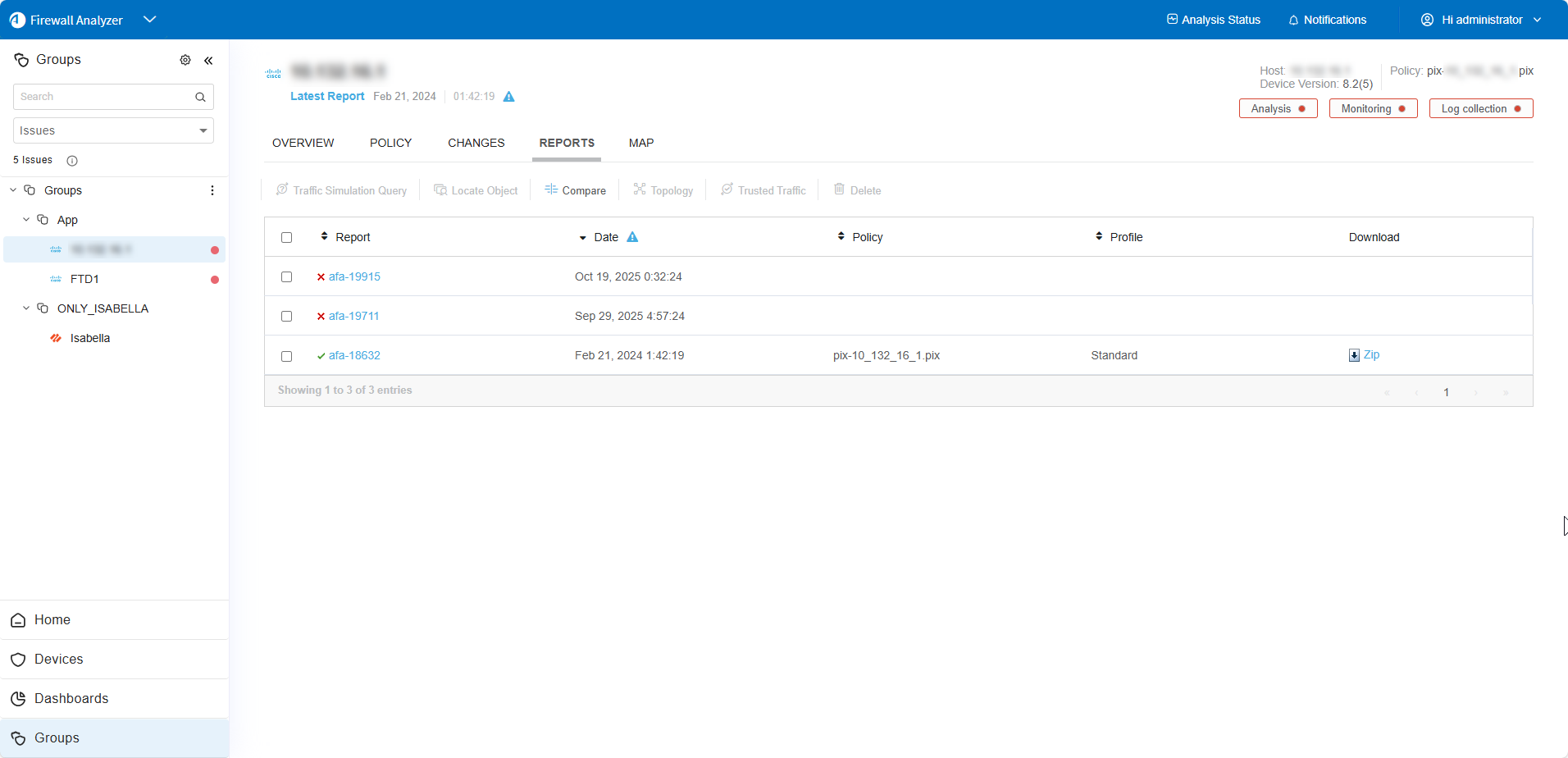Click the Log collection status button

(x=1480, y=108)
